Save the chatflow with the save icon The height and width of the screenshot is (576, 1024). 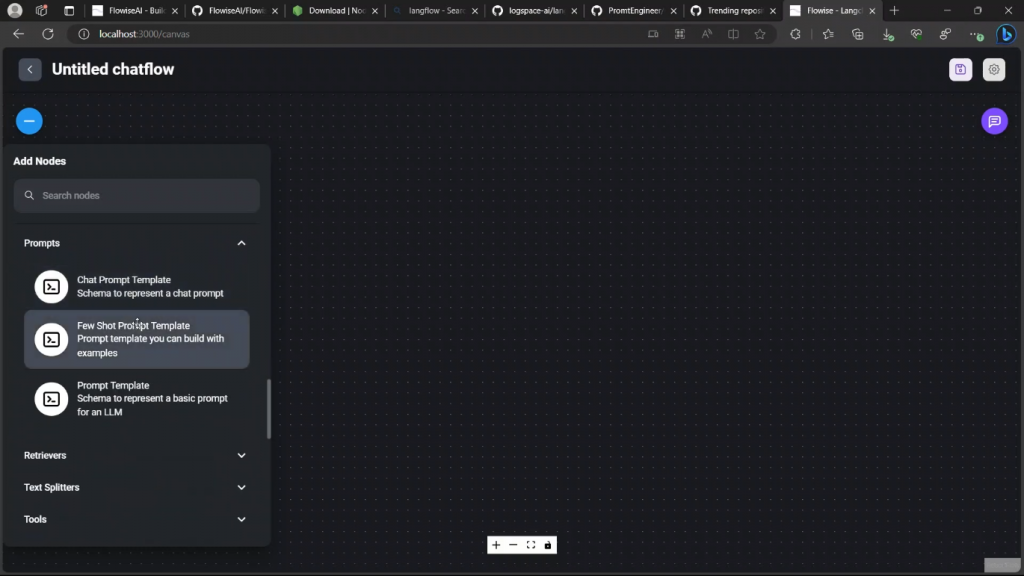[960, 69]
